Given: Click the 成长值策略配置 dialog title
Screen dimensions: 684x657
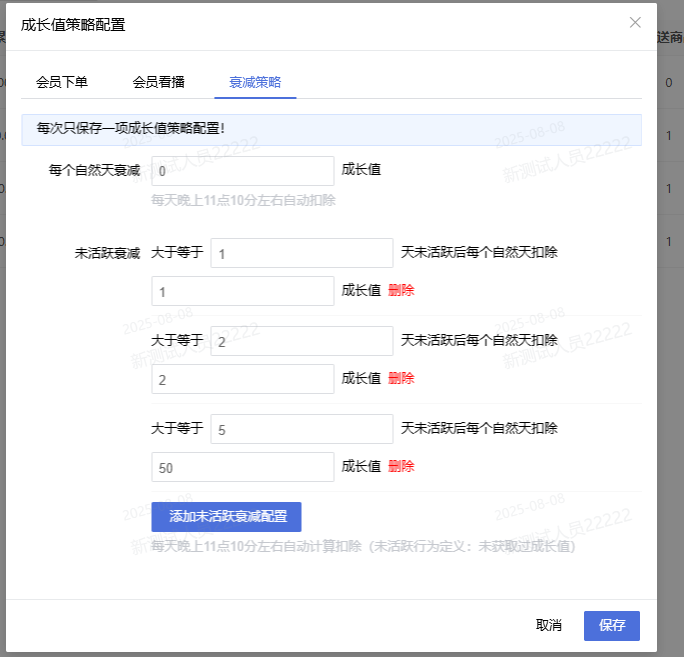Looking at the screenshot, I should pos(74,25).
